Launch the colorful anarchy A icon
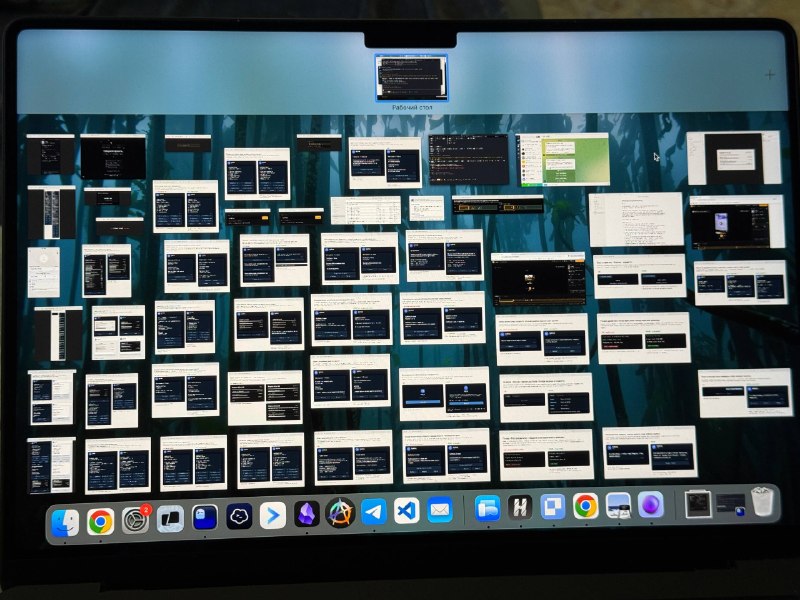The image size is (800, 600). 340,513
